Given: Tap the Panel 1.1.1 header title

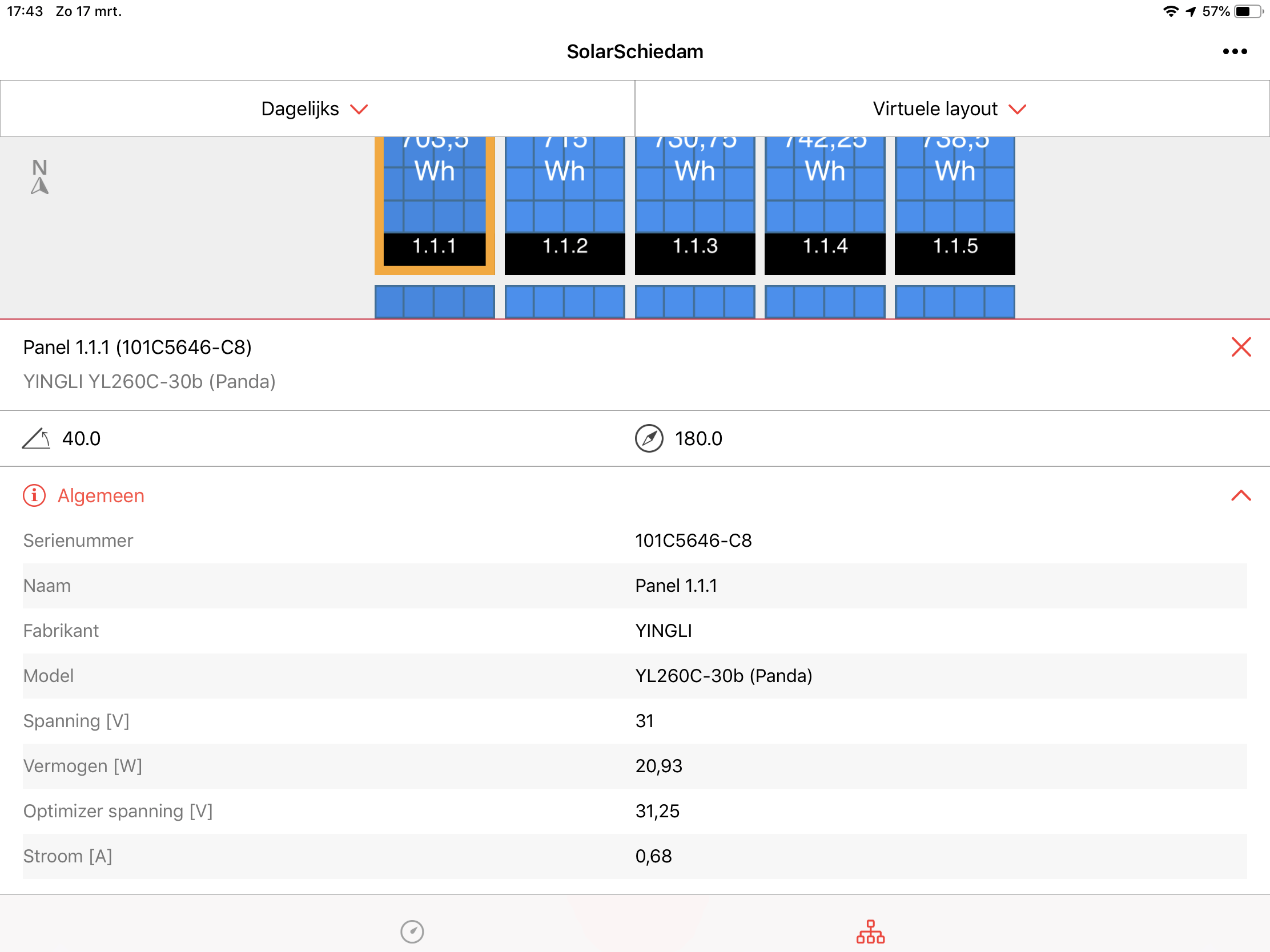Looking at the screenshot, I should (x=137, y=348).
